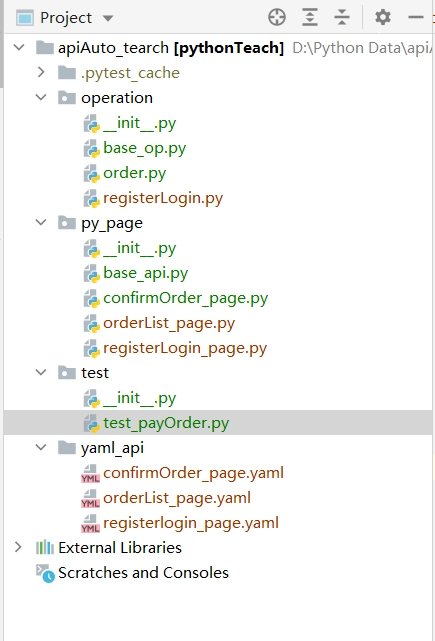Click the locate/select opened file crosshair icon
The width and height of the screenshot is (435, 641).
click(277, 18)
